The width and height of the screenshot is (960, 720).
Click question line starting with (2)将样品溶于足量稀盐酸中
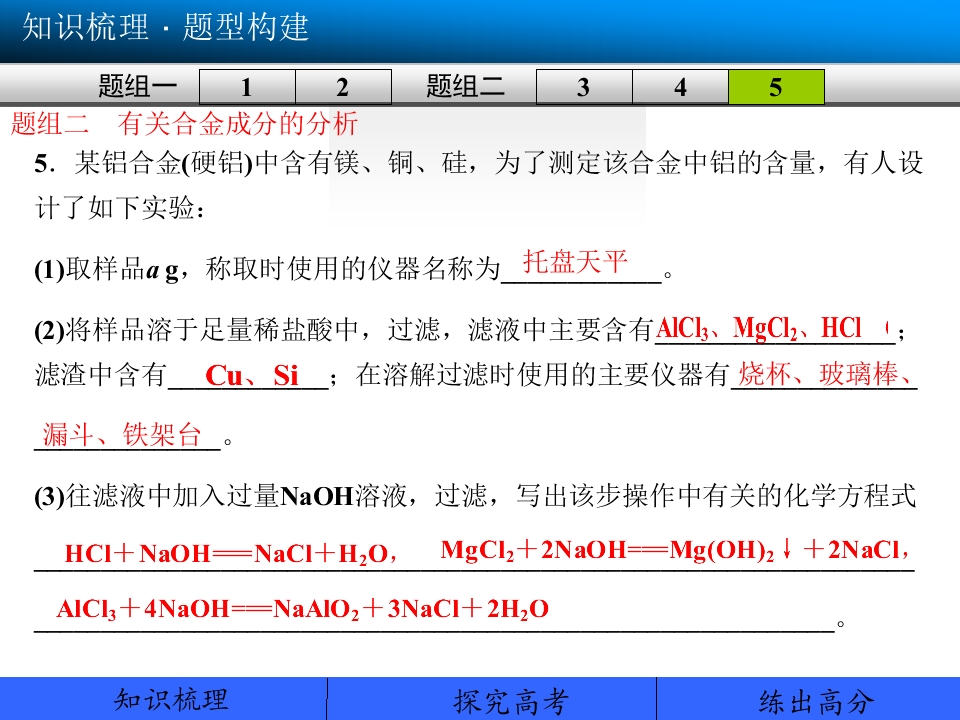pyautogui.click(x=470, y=329)
